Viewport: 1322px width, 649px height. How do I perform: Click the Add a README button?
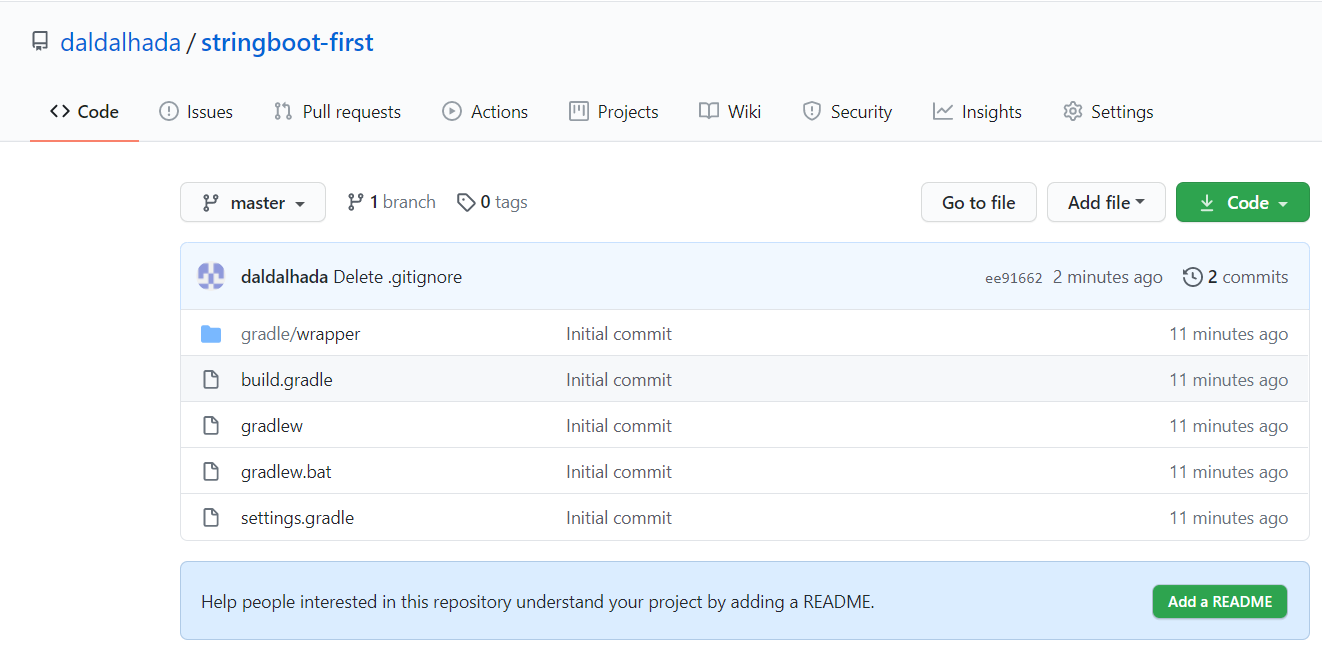[1220, 602]
